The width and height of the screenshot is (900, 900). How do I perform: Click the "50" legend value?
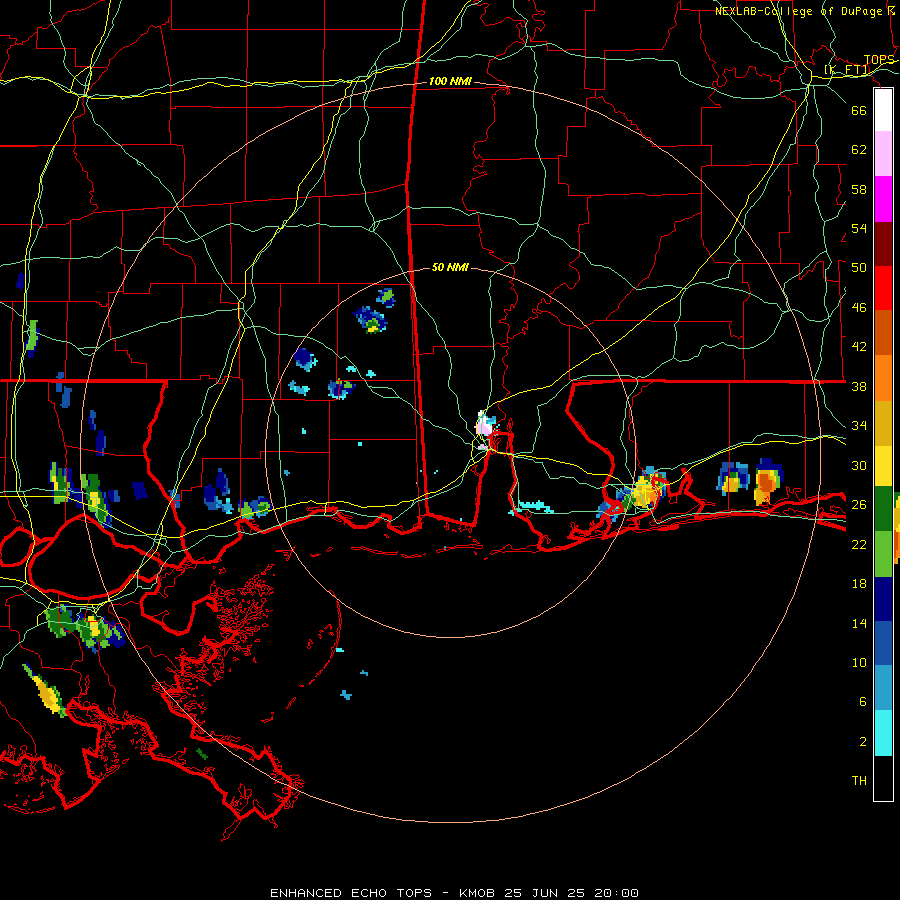pos(859,267)
